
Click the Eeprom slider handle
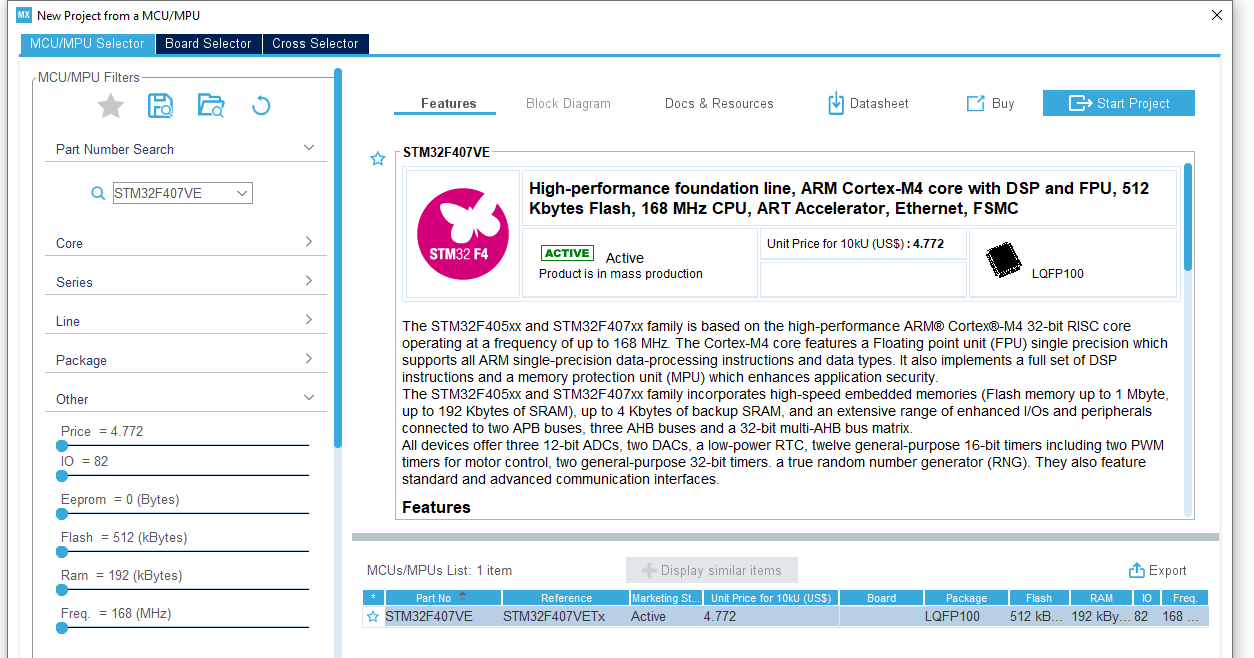[62, 514]
